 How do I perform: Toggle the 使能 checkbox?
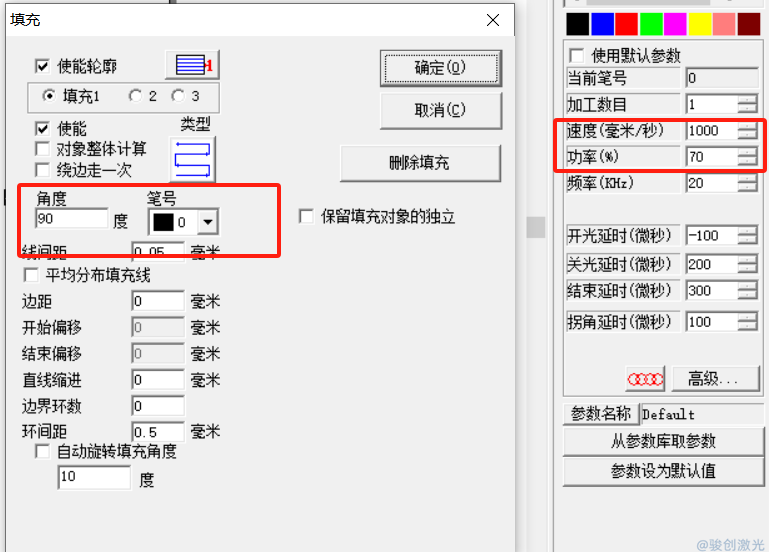tap(43, 128)
